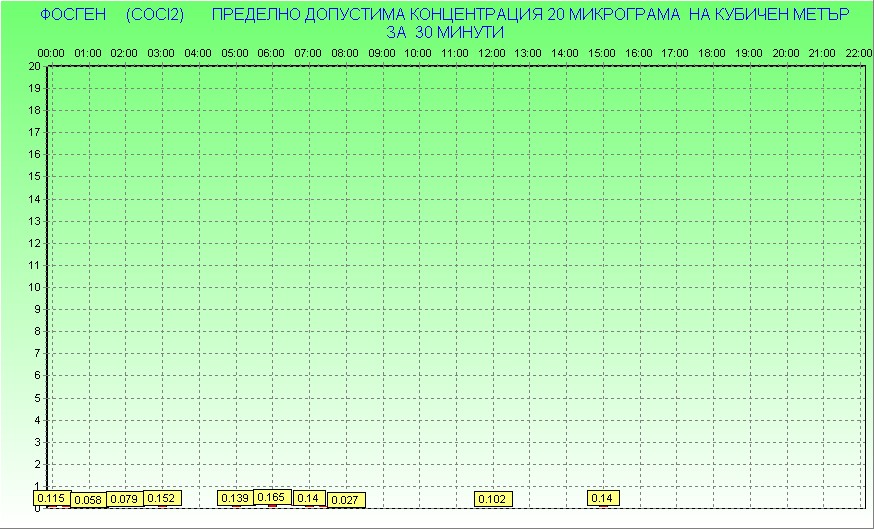Image resolution: width=874 pixels, height=529 pixels.
Task: Select the vertical axis value 3
Action: coord(37,443)
